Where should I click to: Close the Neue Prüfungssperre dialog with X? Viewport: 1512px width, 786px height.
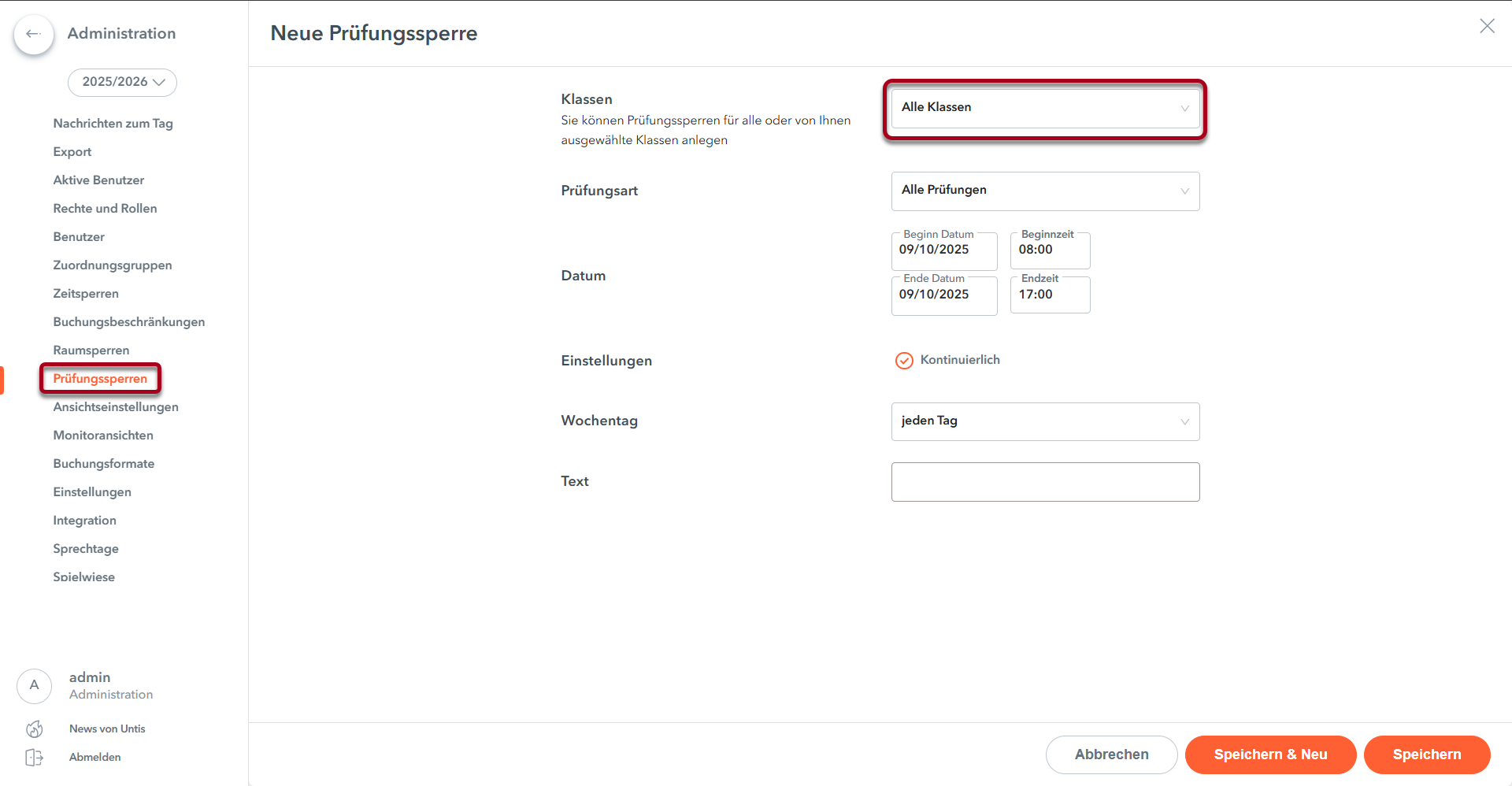point(1487,26)
